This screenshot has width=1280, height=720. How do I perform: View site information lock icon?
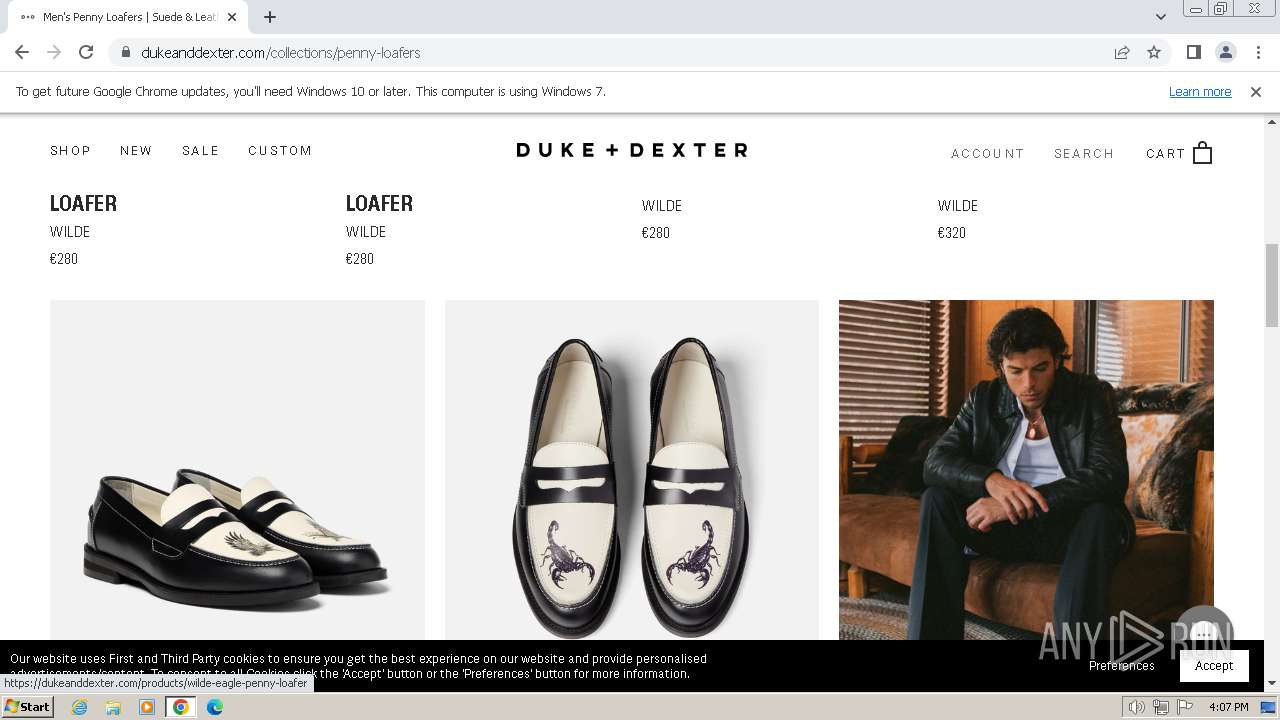(125, 52)
